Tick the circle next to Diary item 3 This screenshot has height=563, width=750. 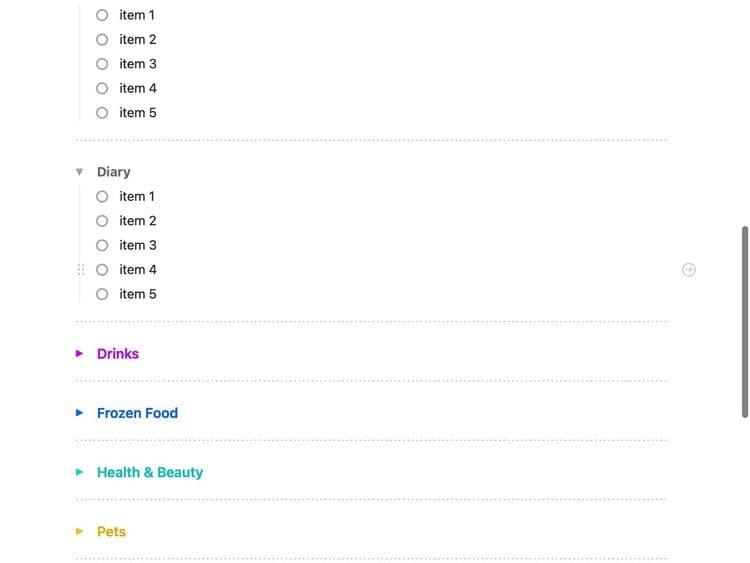[x=102, y=245]
